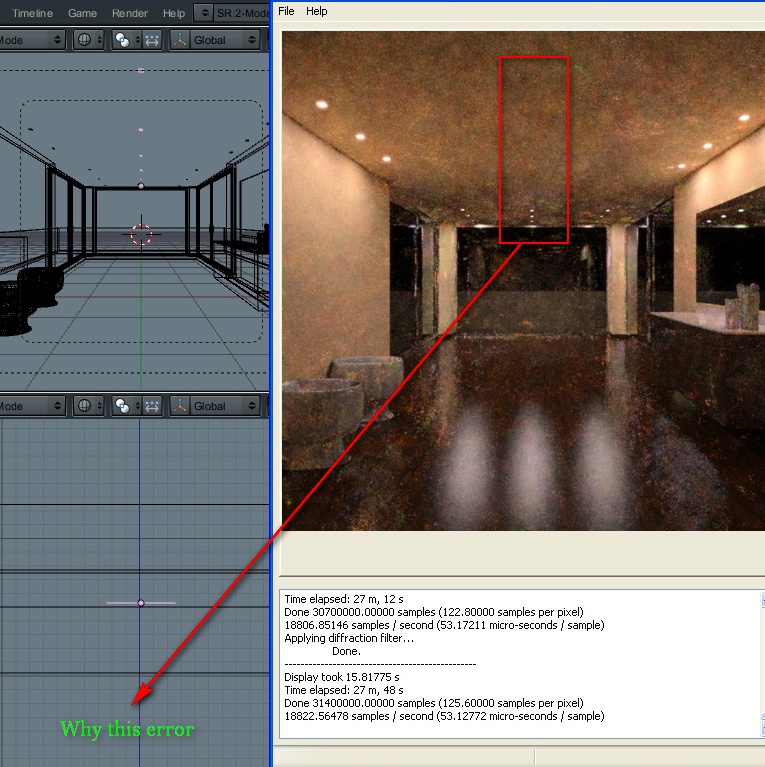Click the pivot point icon in top header
This screenshot has height=767, width=765.
[x=125, y=40]
